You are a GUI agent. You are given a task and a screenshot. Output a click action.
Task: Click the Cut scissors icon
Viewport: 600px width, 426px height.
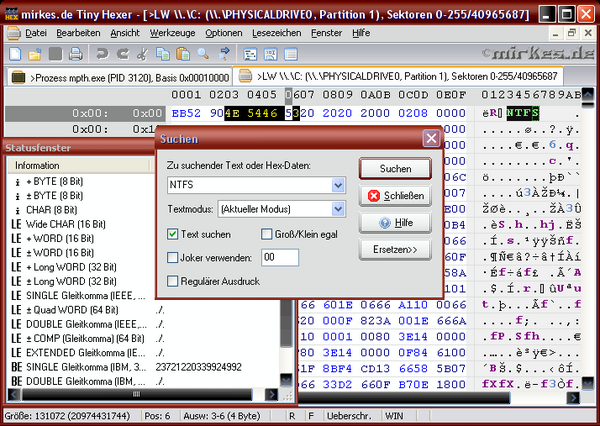(142, 54)
